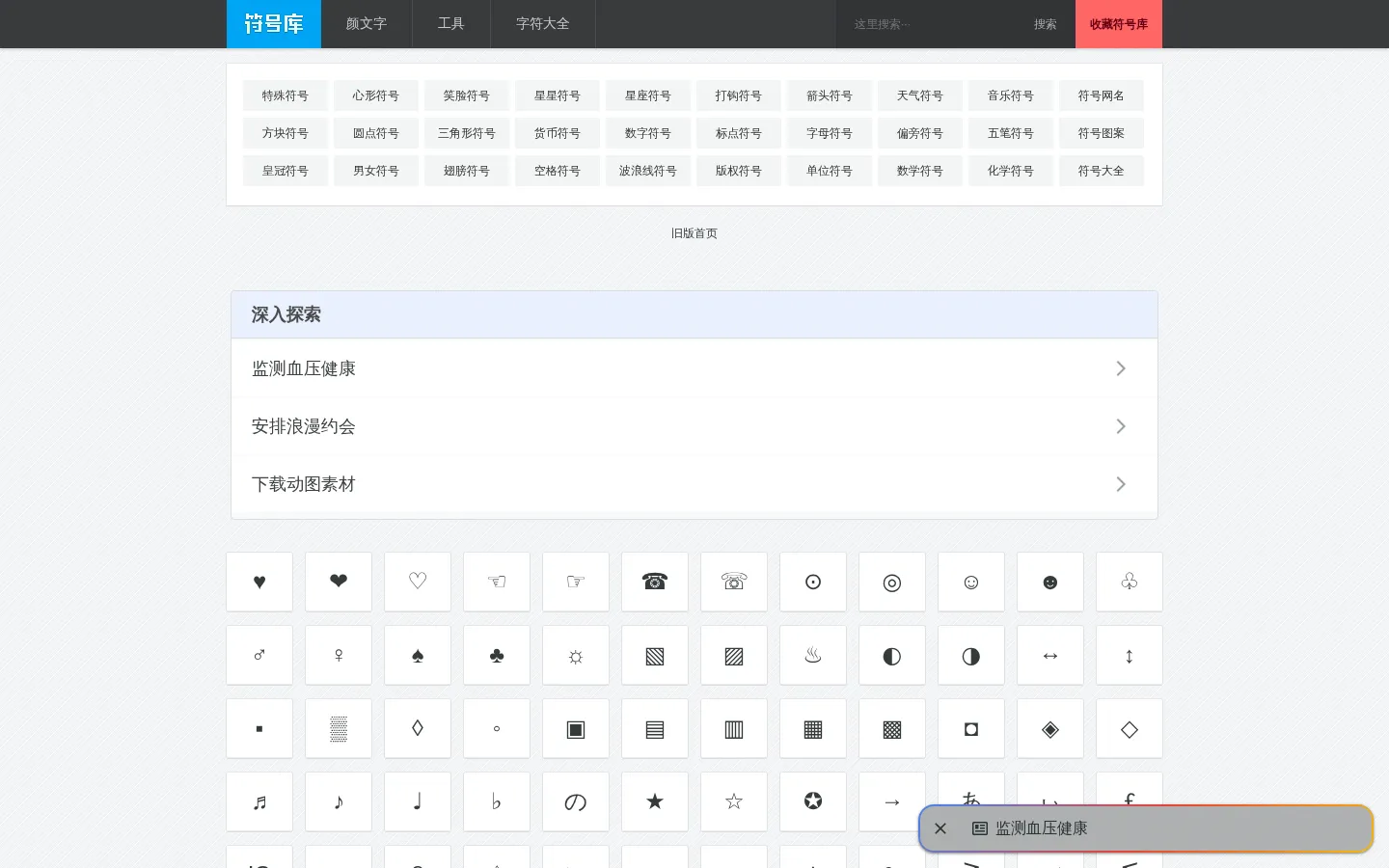Choose the black star symbol
The height and width of the screenshot is (868, 1389).
(655, 801)
